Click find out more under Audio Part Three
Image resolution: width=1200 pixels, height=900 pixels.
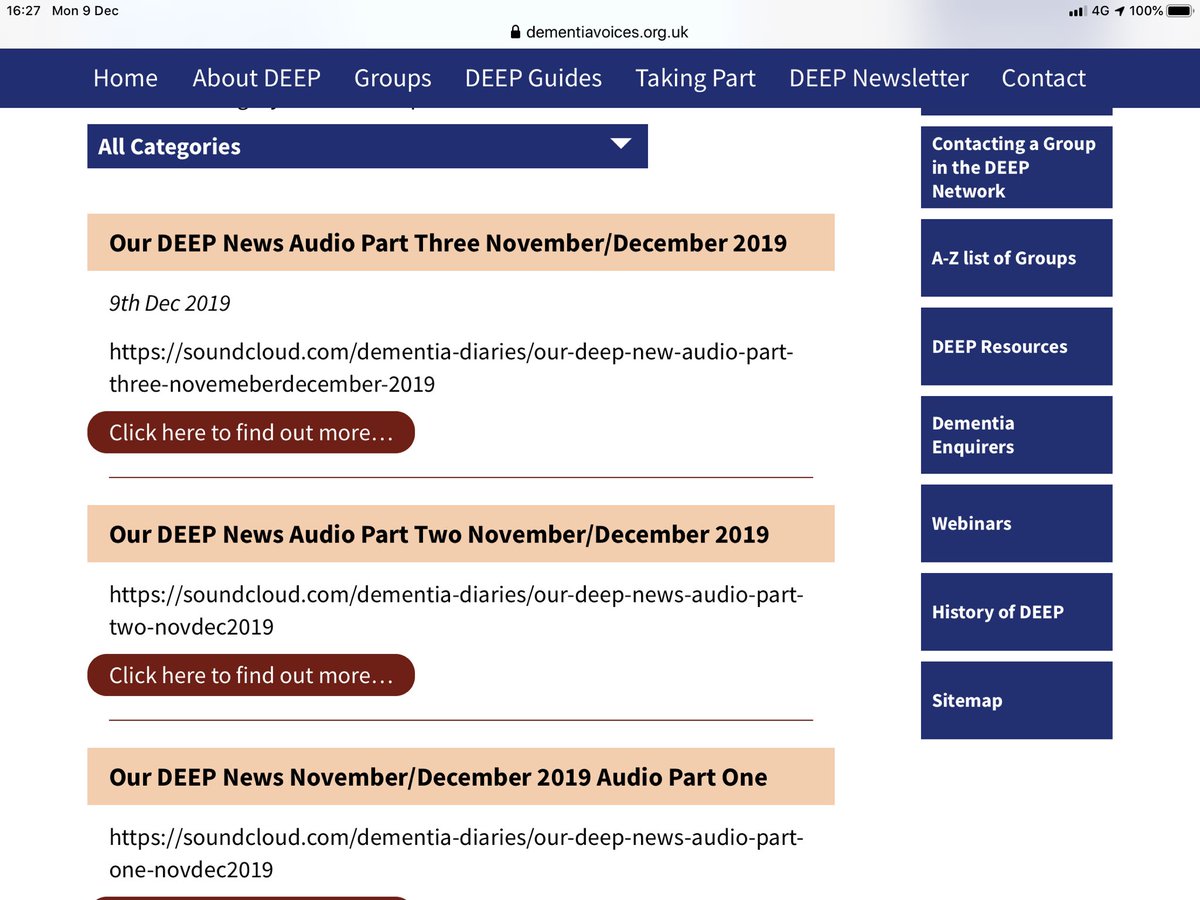pos(251,432)
